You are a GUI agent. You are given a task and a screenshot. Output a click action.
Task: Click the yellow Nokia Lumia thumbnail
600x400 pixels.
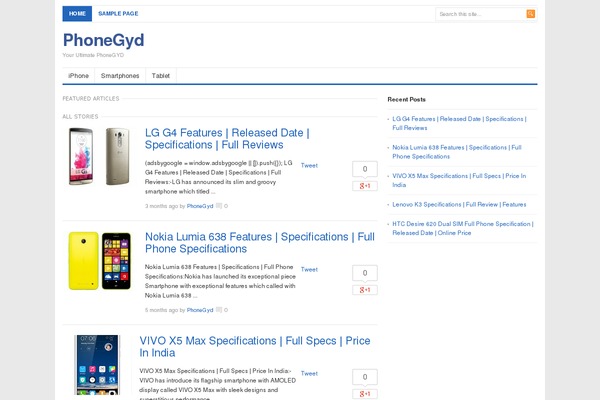point(99,261)
